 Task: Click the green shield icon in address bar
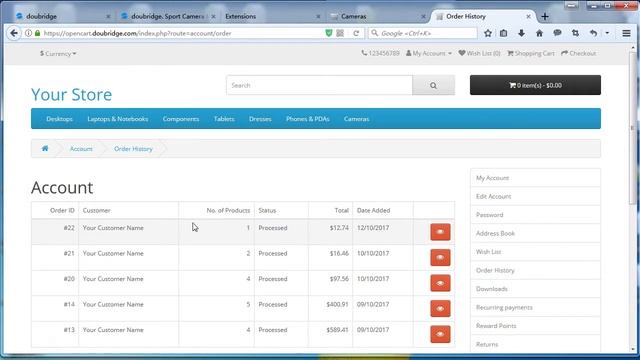[x=329, y=33]
